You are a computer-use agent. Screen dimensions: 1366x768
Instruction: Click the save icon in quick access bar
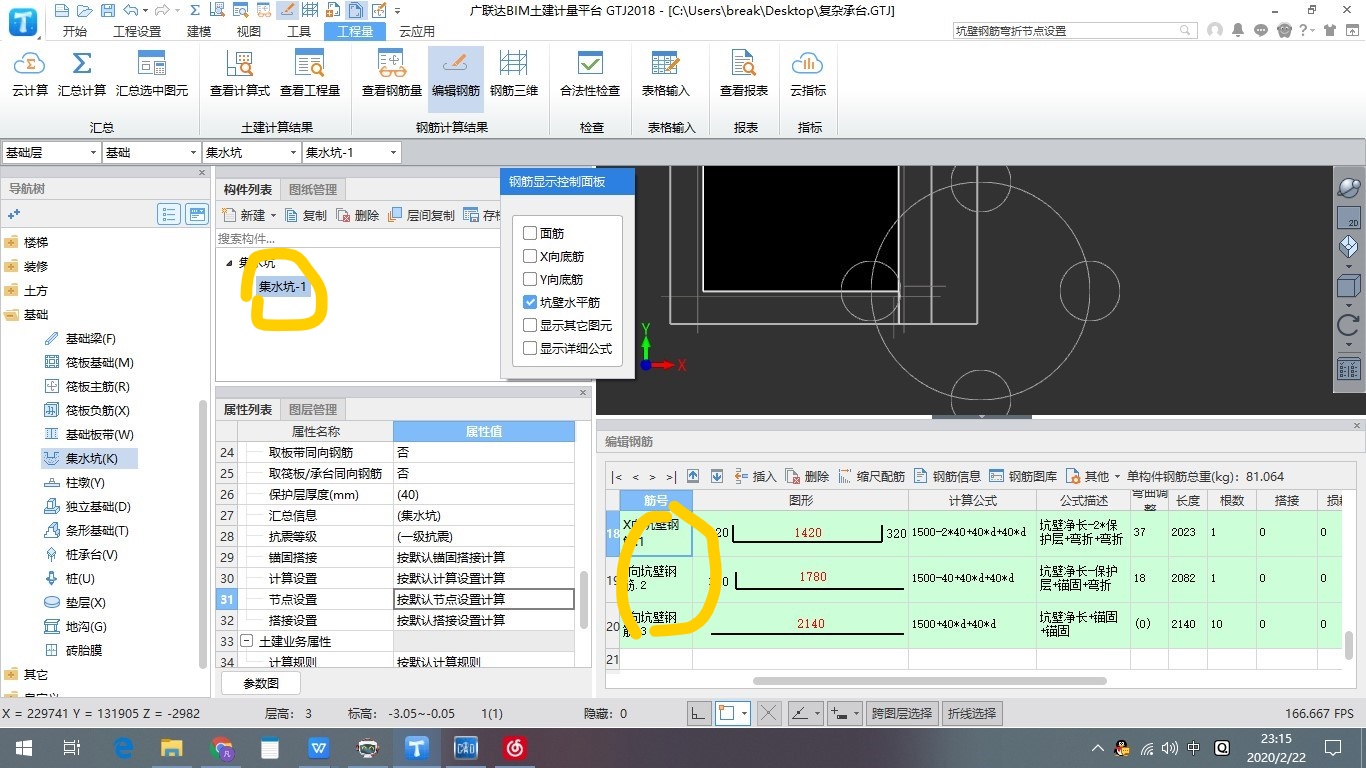(x=106, y=11)
